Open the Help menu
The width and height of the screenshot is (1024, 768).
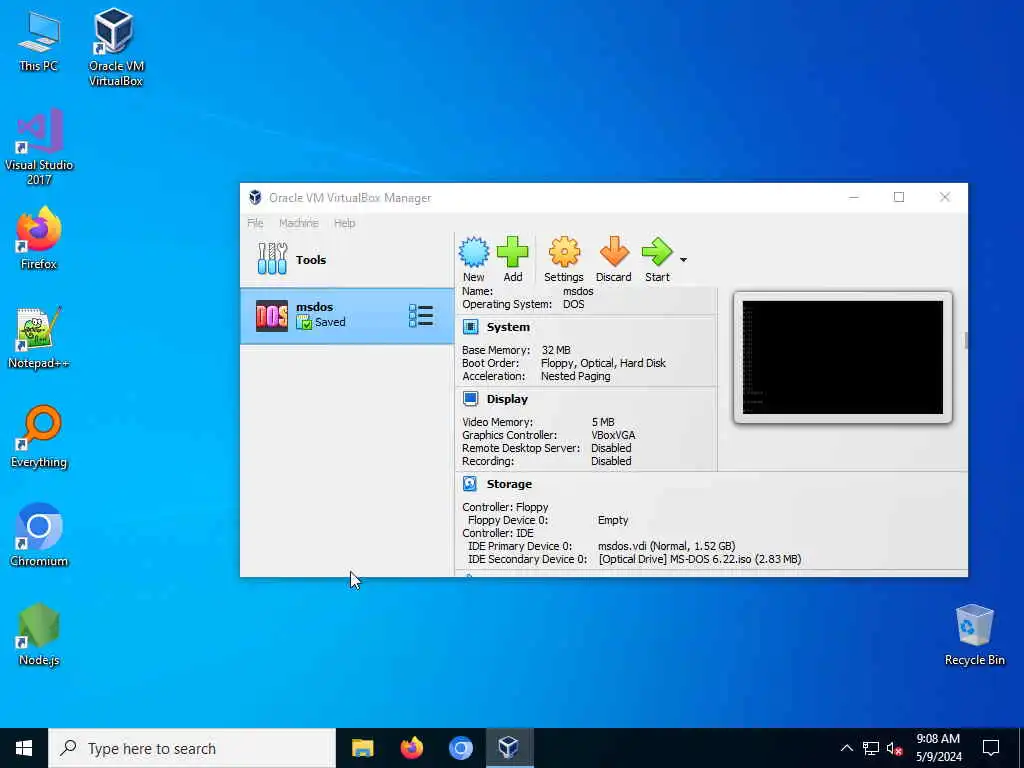point(345,223)
